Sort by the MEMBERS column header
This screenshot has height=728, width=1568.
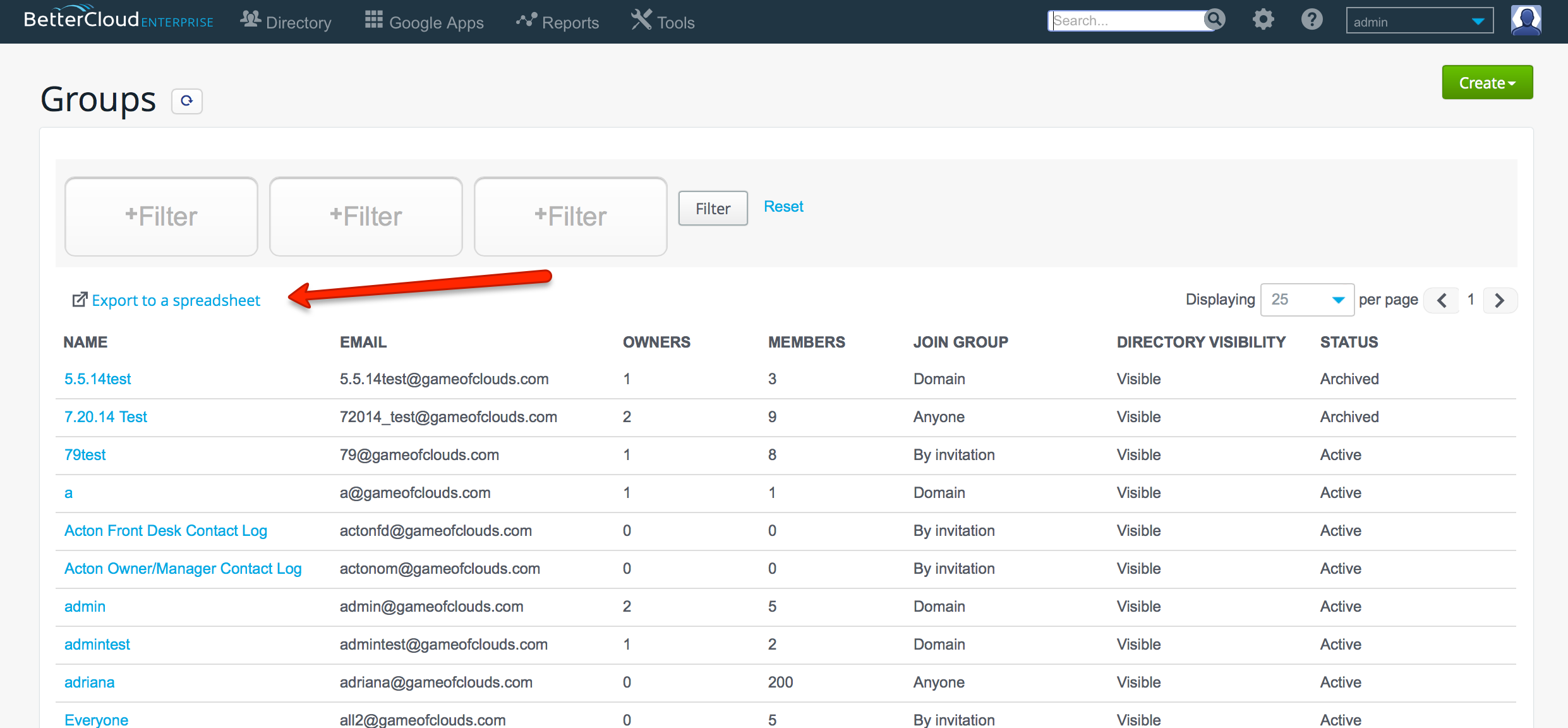806,342
